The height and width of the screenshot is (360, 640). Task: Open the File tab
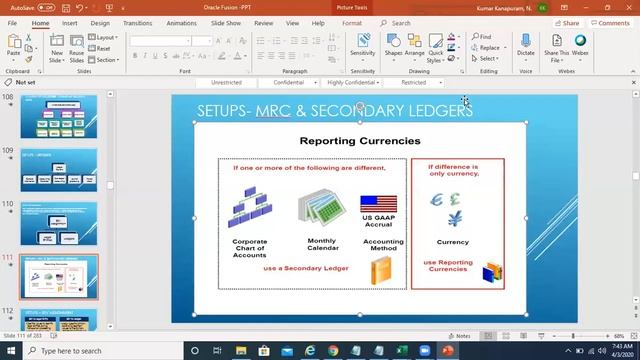(x=12, y=23)
